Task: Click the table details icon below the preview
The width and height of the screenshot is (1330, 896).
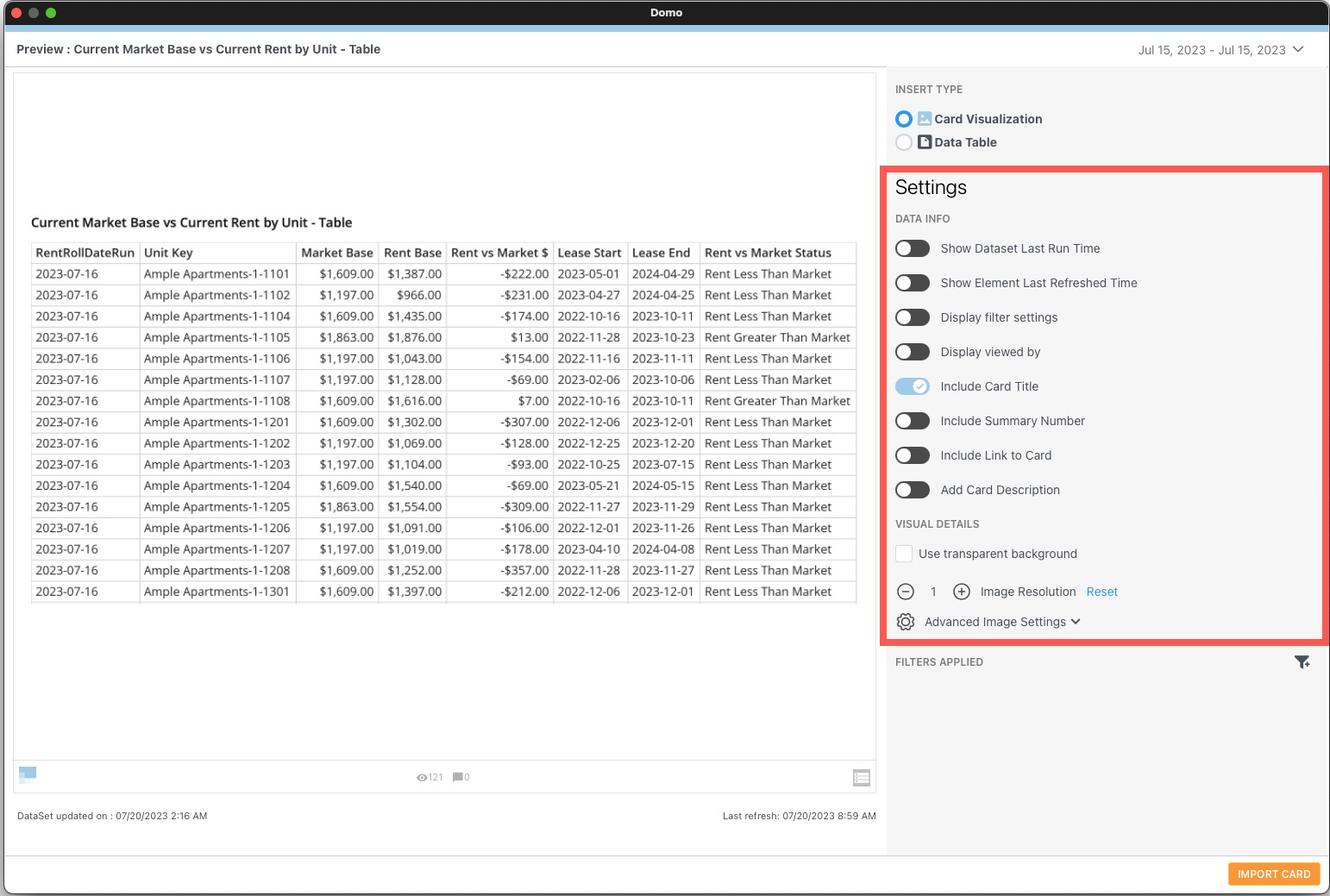Action: tap(861, 777)
